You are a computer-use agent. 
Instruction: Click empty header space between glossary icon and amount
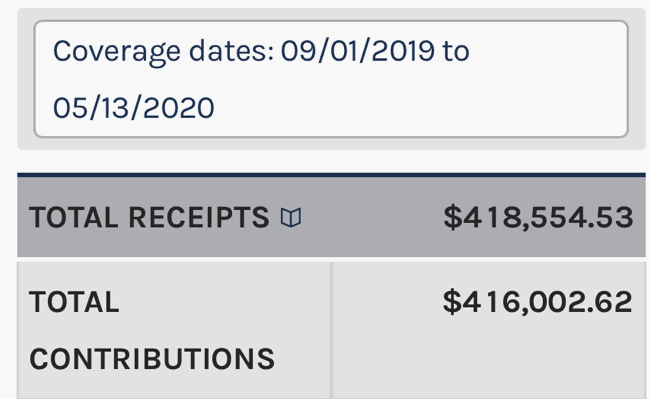(x=372, y=218)
